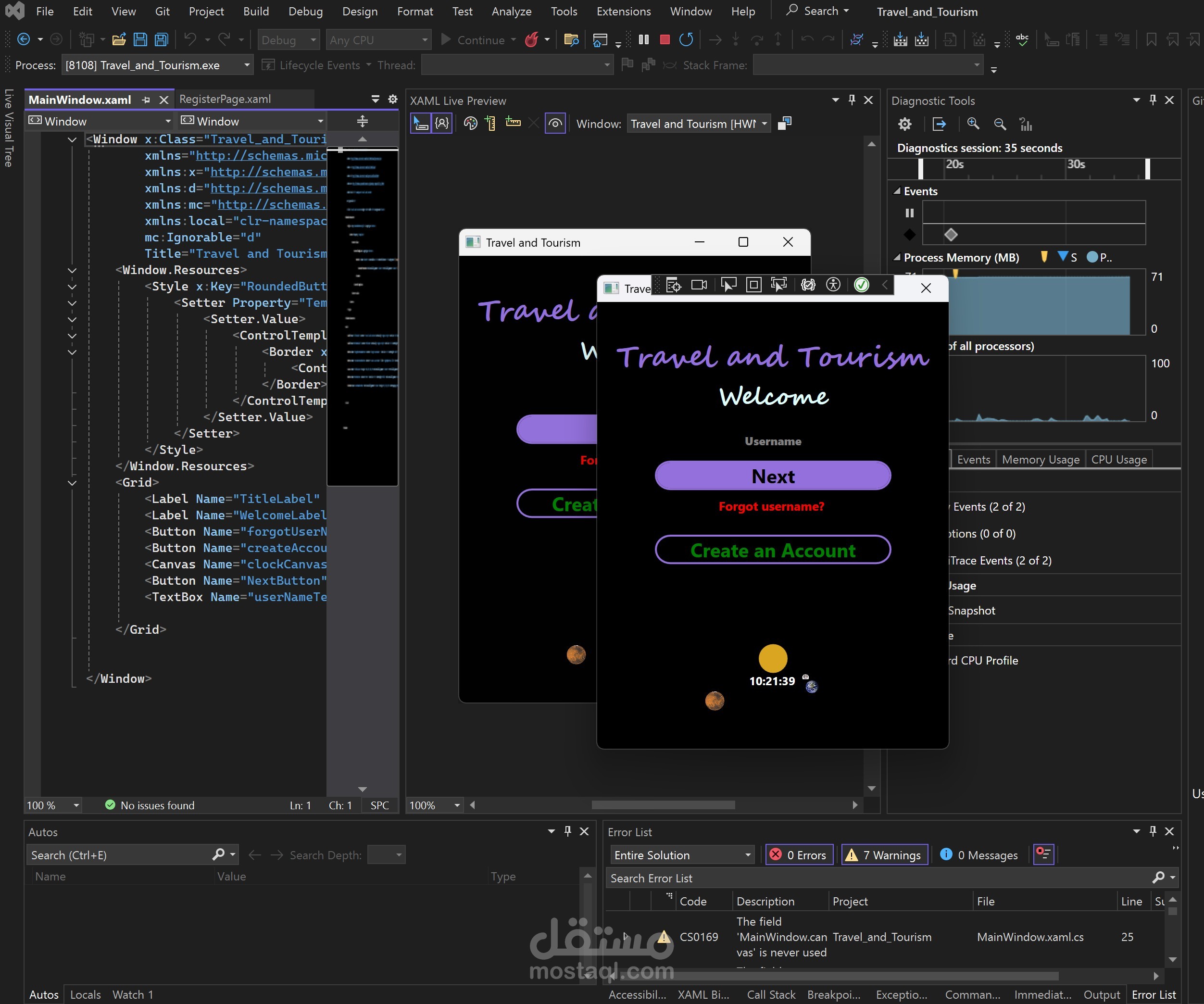This screenshot has width=1204, height=1004.
Task: Switch to the RegisterPage.xaml tab
Action: 226,99
